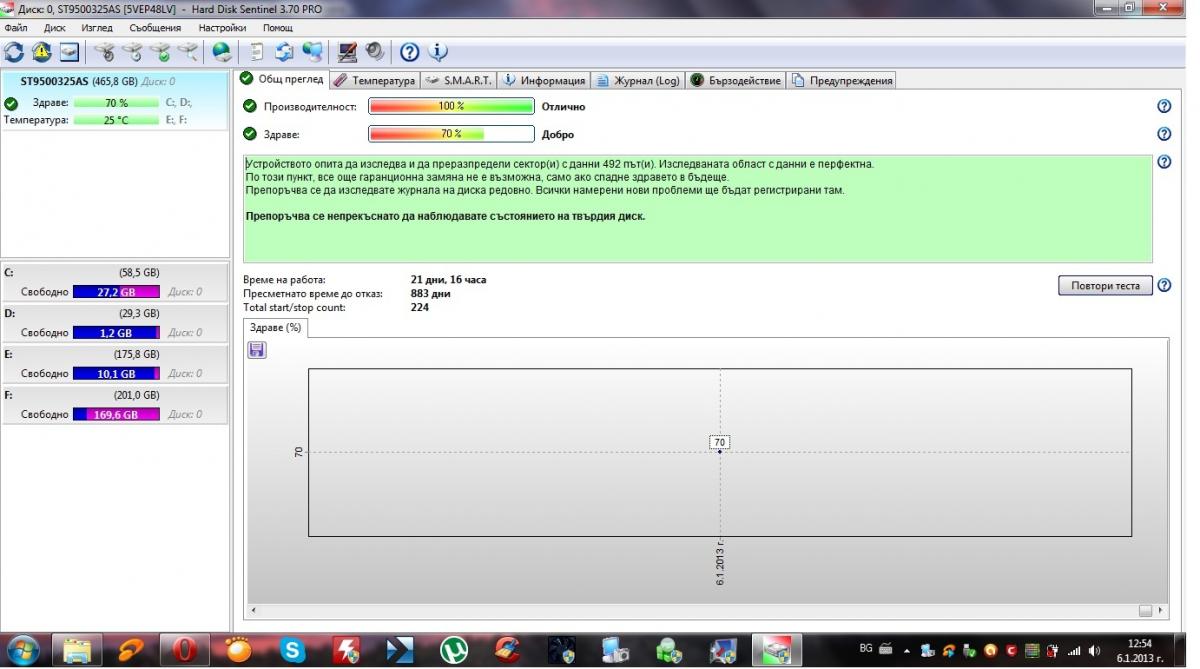
Task: Click the refresh disk status toolbar icon
Action: point(14,52)
